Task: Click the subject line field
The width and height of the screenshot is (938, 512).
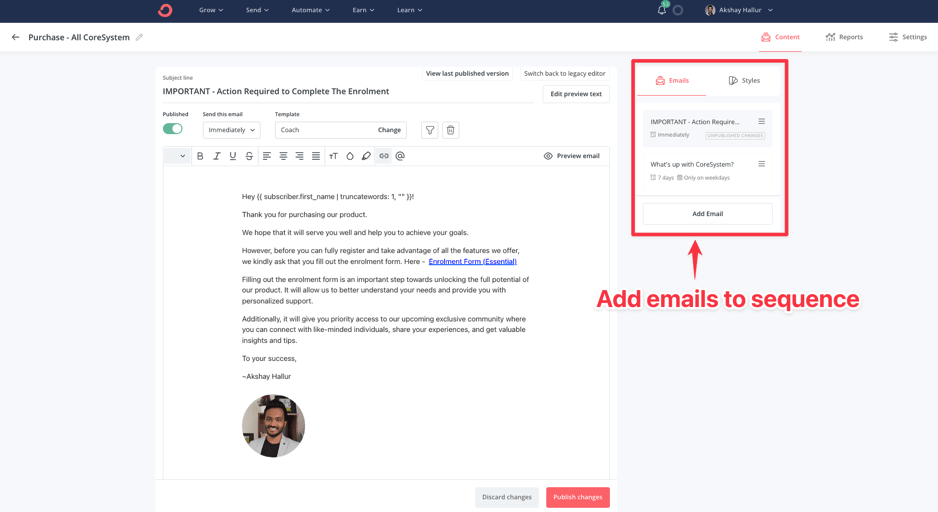Action: [348, 92]
